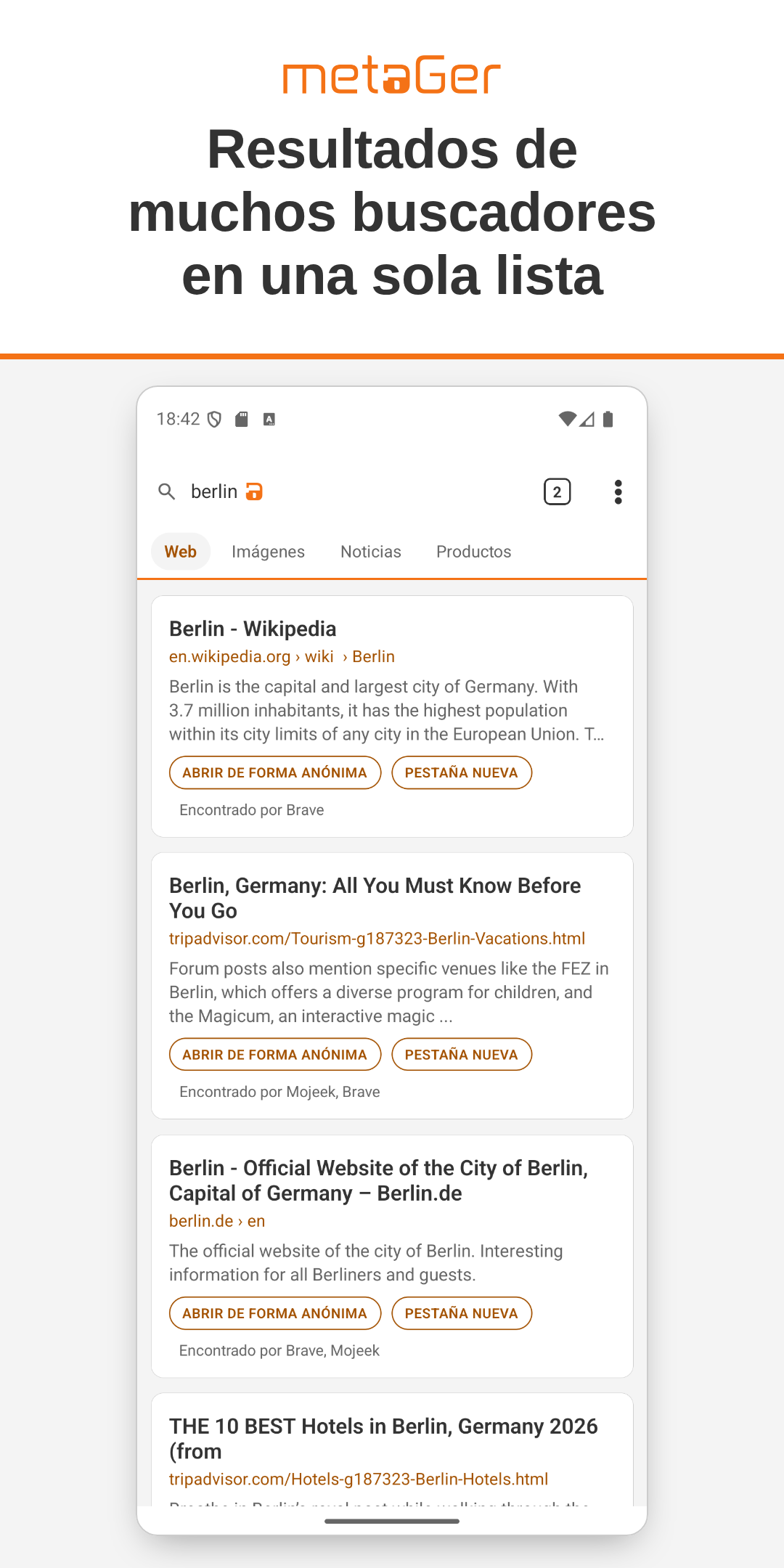The image size is (784, 1568).
Task: Tap the battery status icon
Action: coord(608,419)
